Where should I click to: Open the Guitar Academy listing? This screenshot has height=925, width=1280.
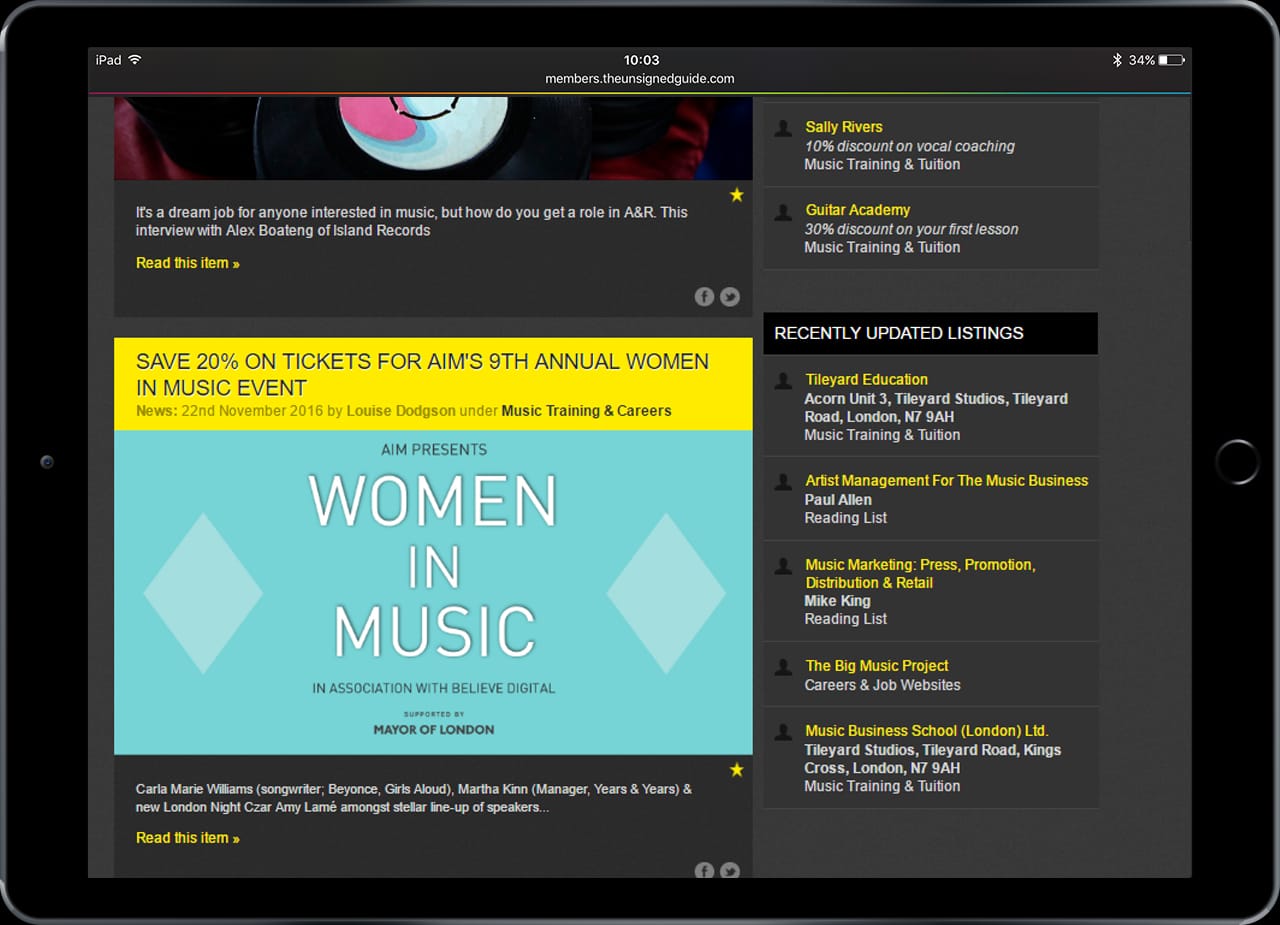tap(858, 210)
